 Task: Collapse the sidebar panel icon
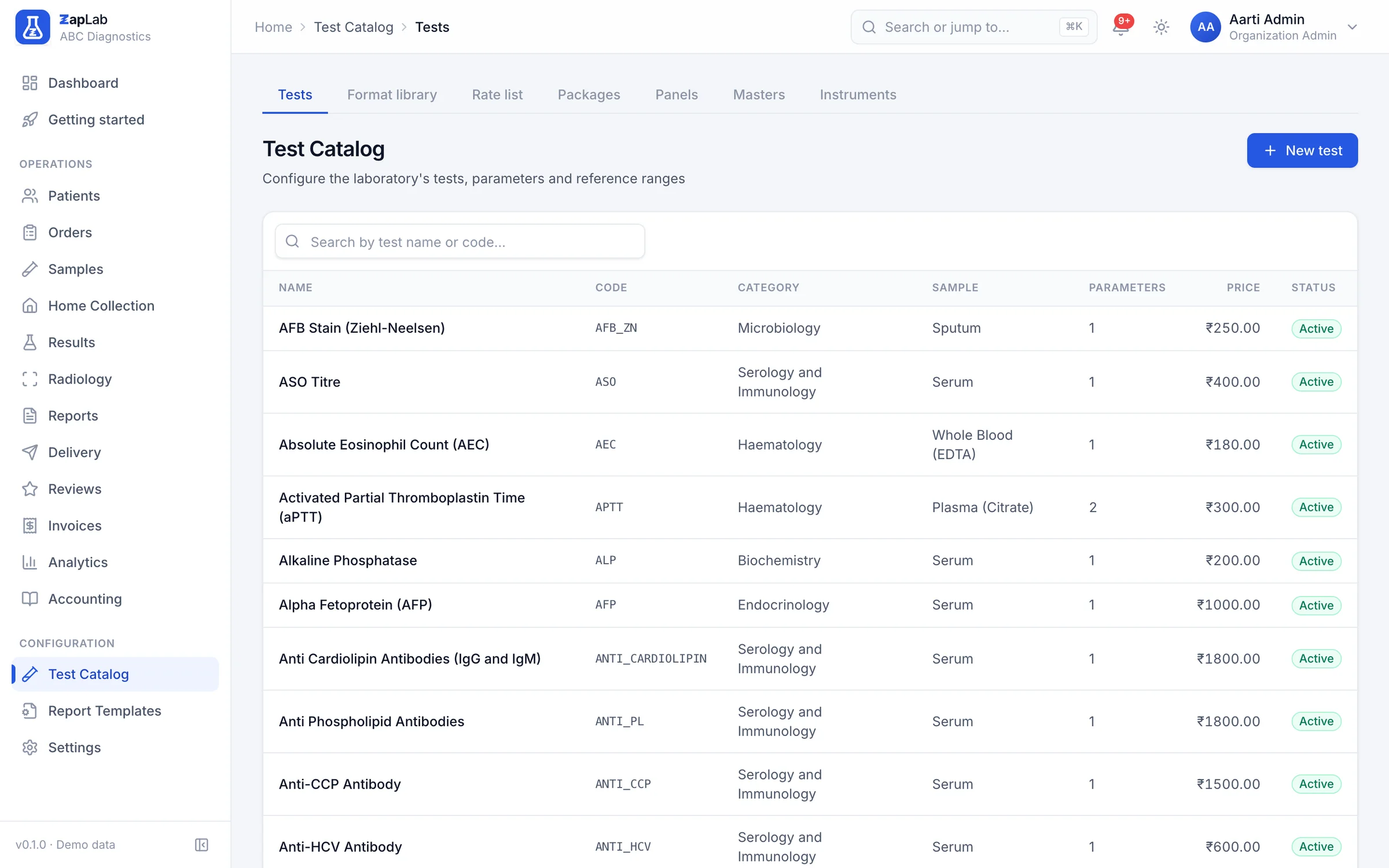tap(201, 845)
